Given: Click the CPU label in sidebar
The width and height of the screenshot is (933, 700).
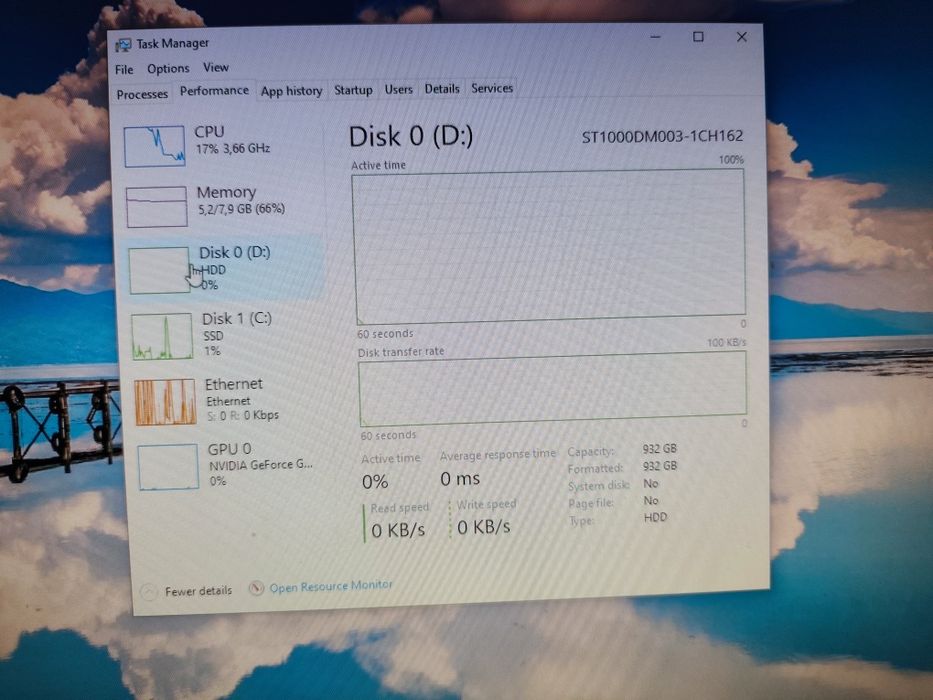Looking at the screenshot, I should (x=209, y=132).
